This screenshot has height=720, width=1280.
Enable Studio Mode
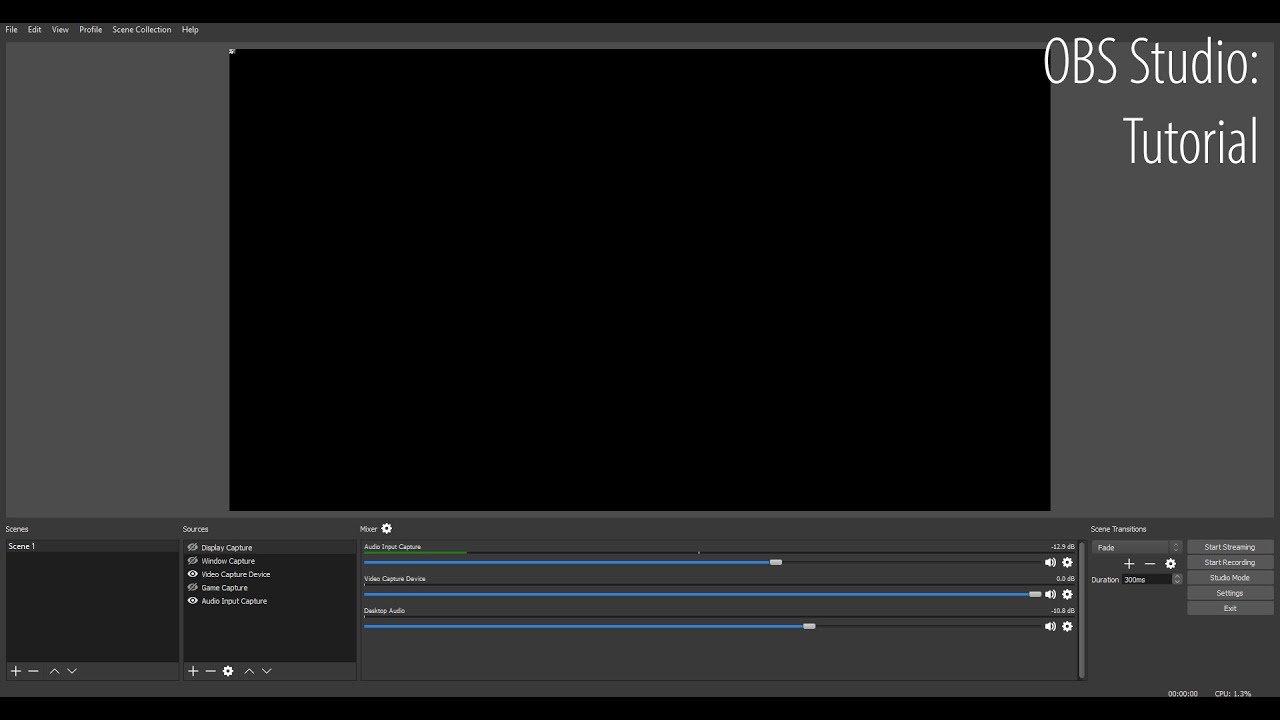click(x=1230, y=578)
